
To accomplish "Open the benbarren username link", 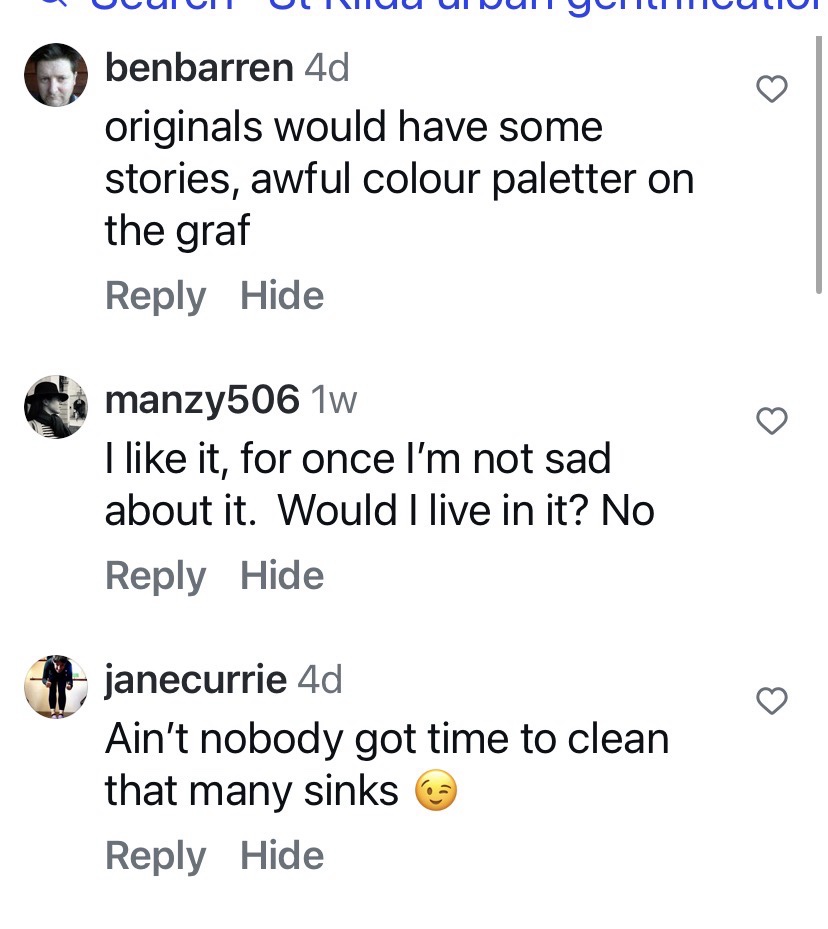I will tap(199, 68).
